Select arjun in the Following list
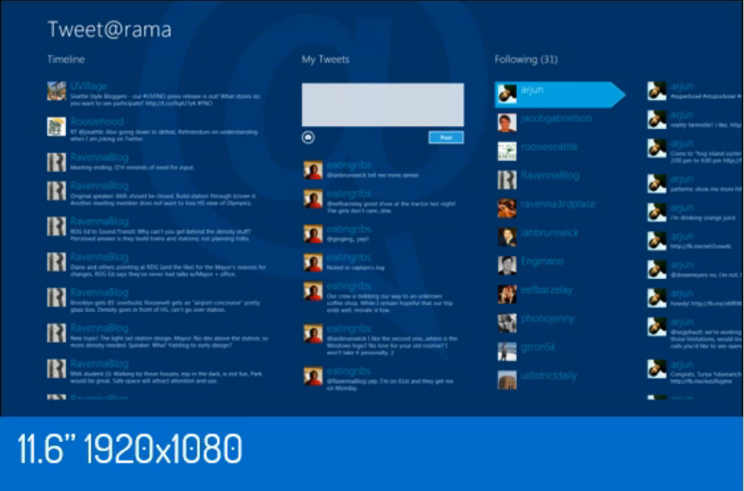 tap(560, 94)
